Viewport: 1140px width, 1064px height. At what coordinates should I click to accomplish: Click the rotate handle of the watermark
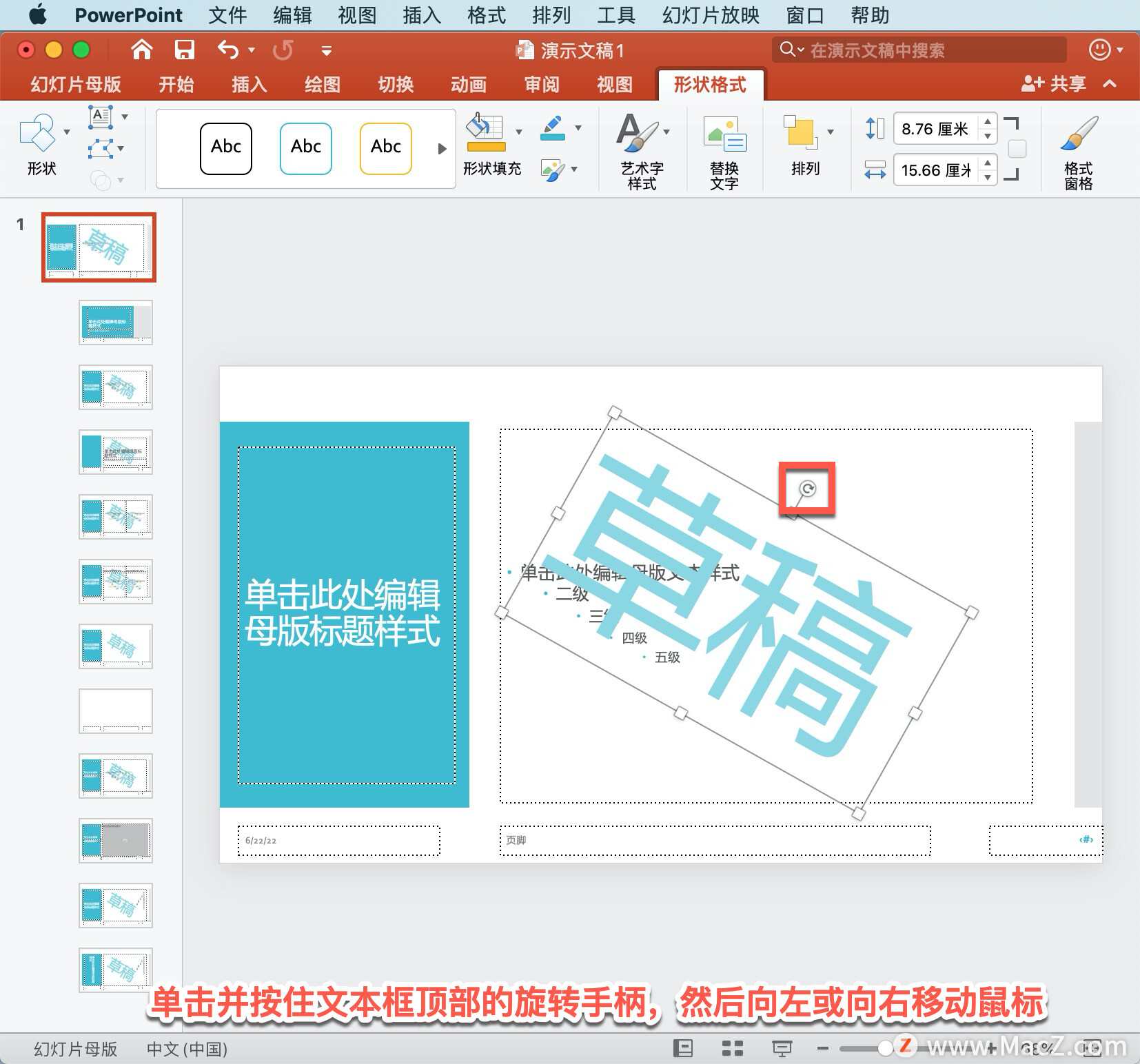tap(807, 489)
